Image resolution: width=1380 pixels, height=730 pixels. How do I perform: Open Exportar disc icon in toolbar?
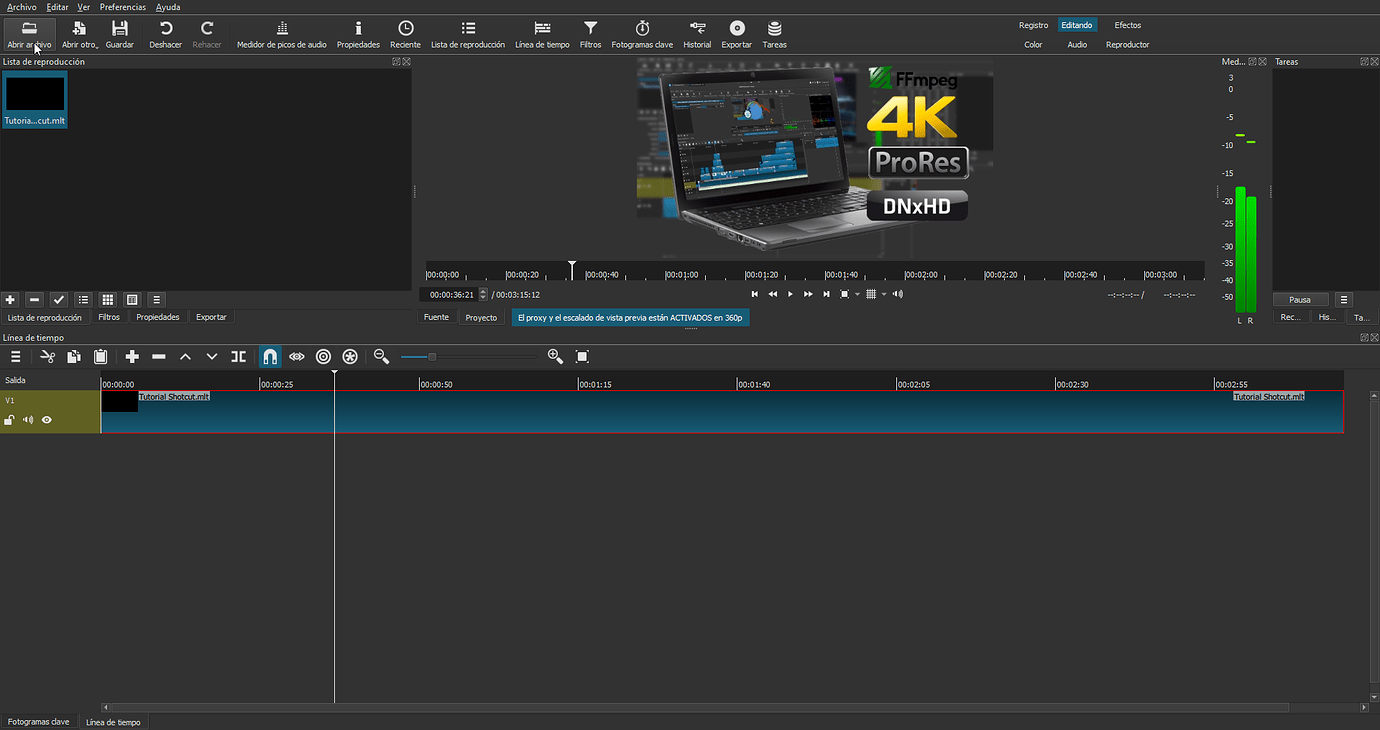[737, 34]
